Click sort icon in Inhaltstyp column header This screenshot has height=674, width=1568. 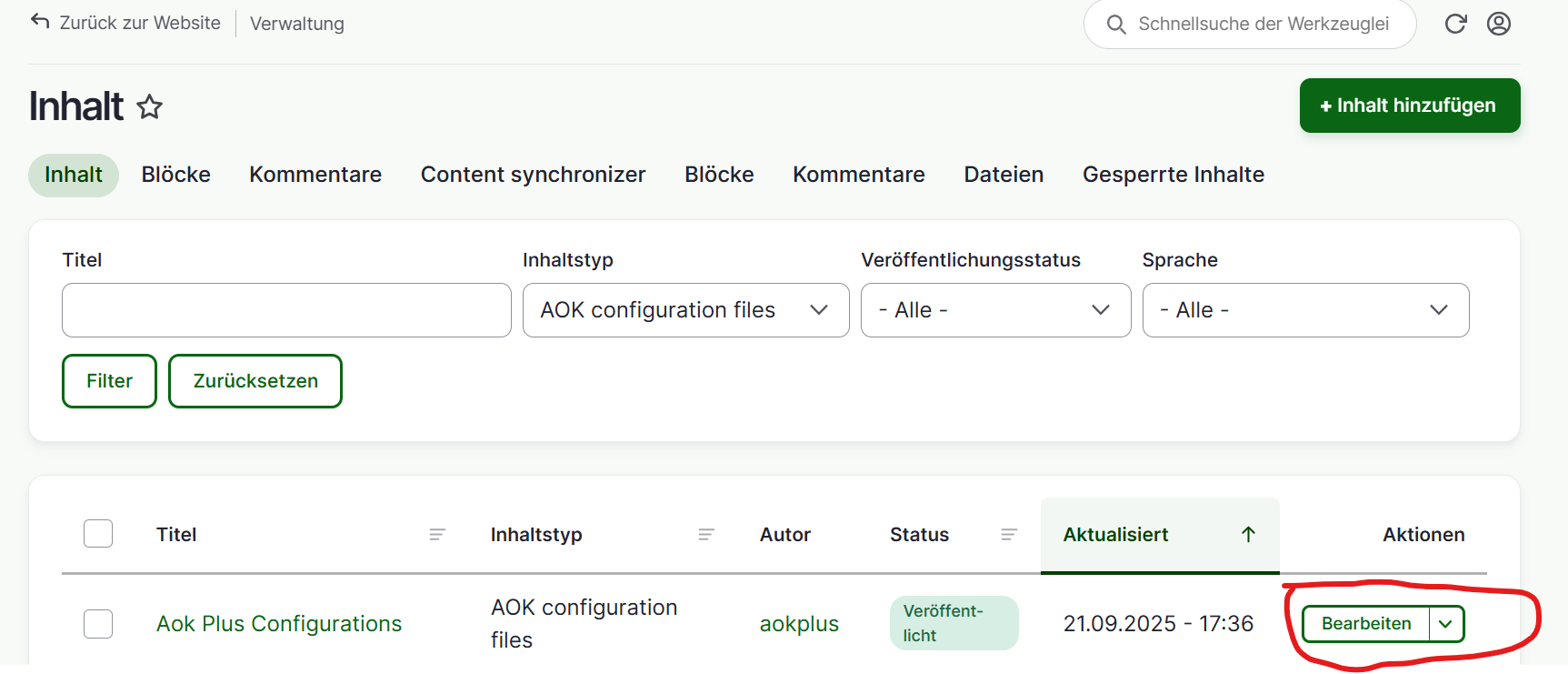pyautogui.click(x=706, y=535)
